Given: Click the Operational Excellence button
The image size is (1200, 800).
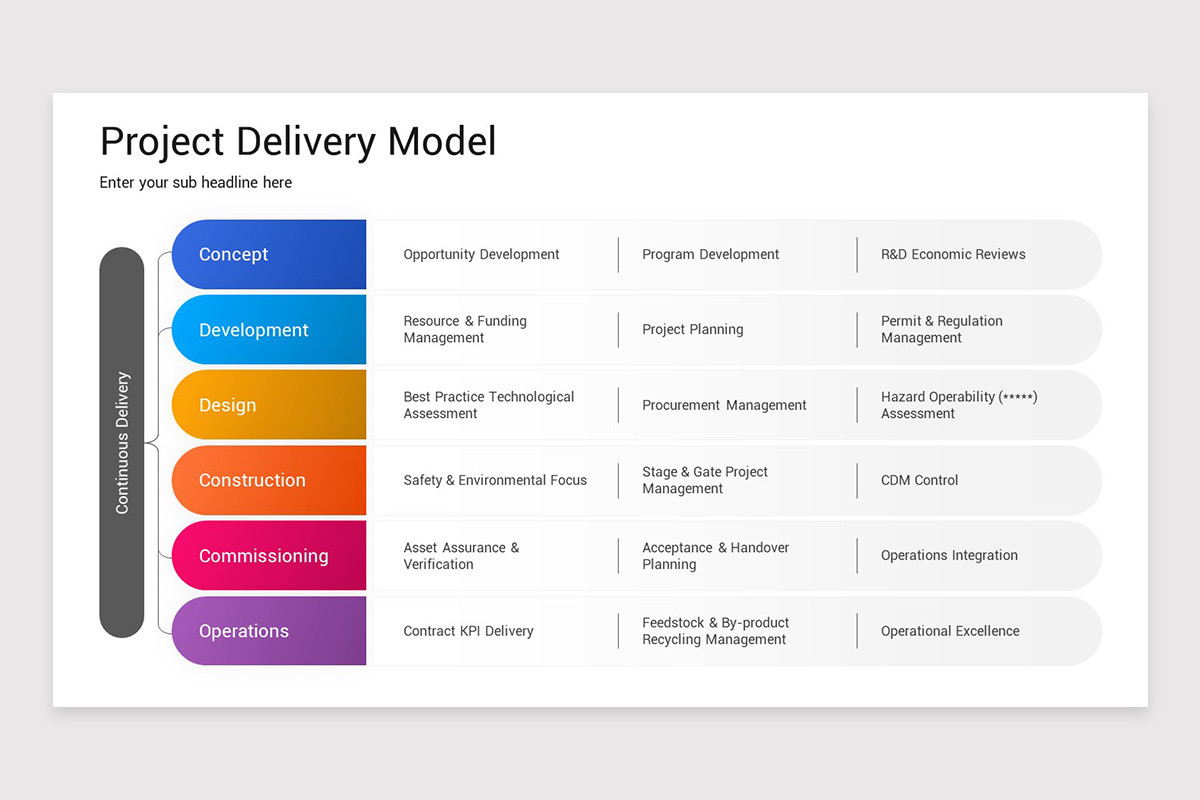Looking at the screenshot, I should click(x=950, y=631).
